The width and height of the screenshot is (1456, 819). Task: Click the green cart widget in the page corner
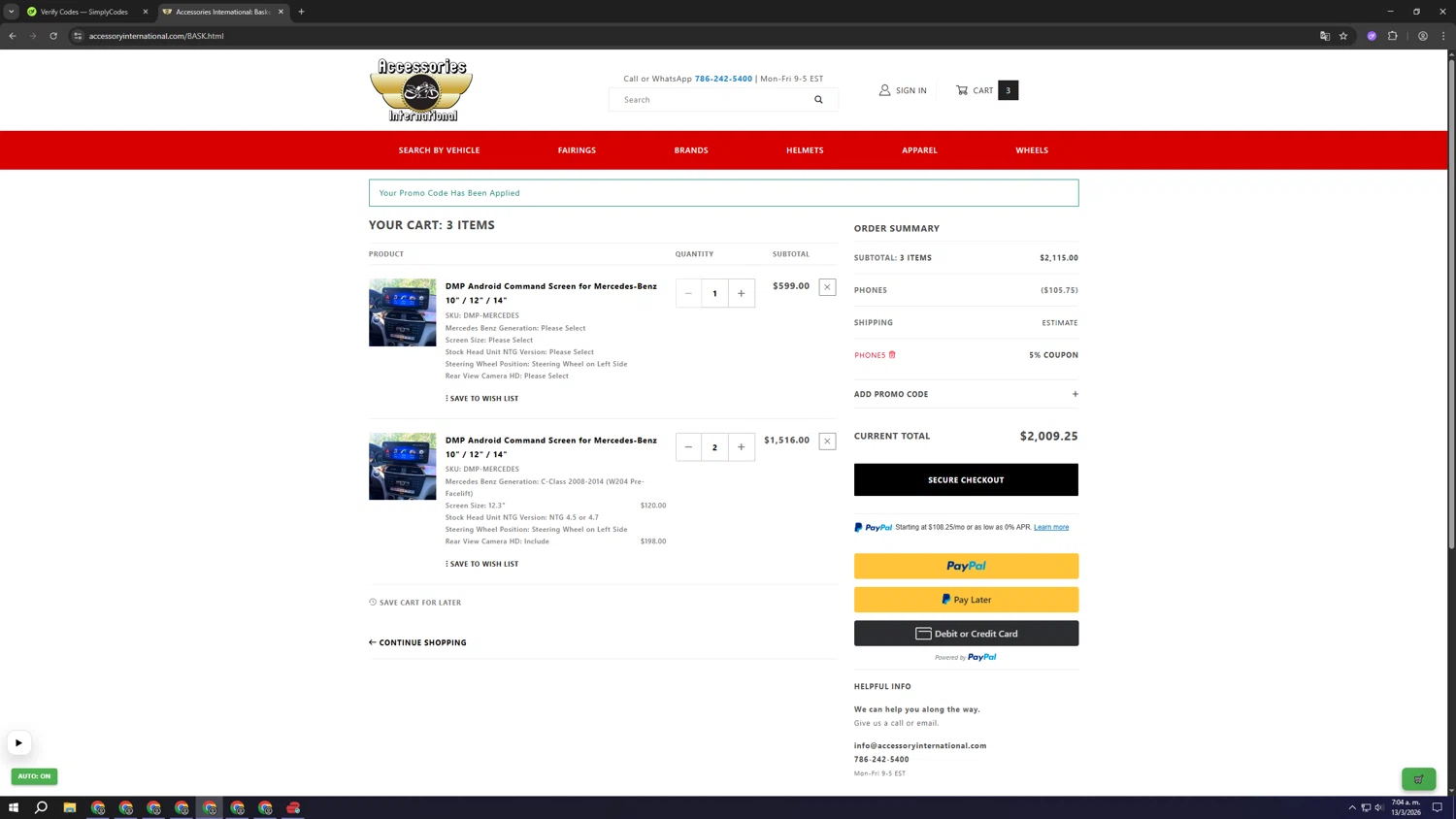1419,779
